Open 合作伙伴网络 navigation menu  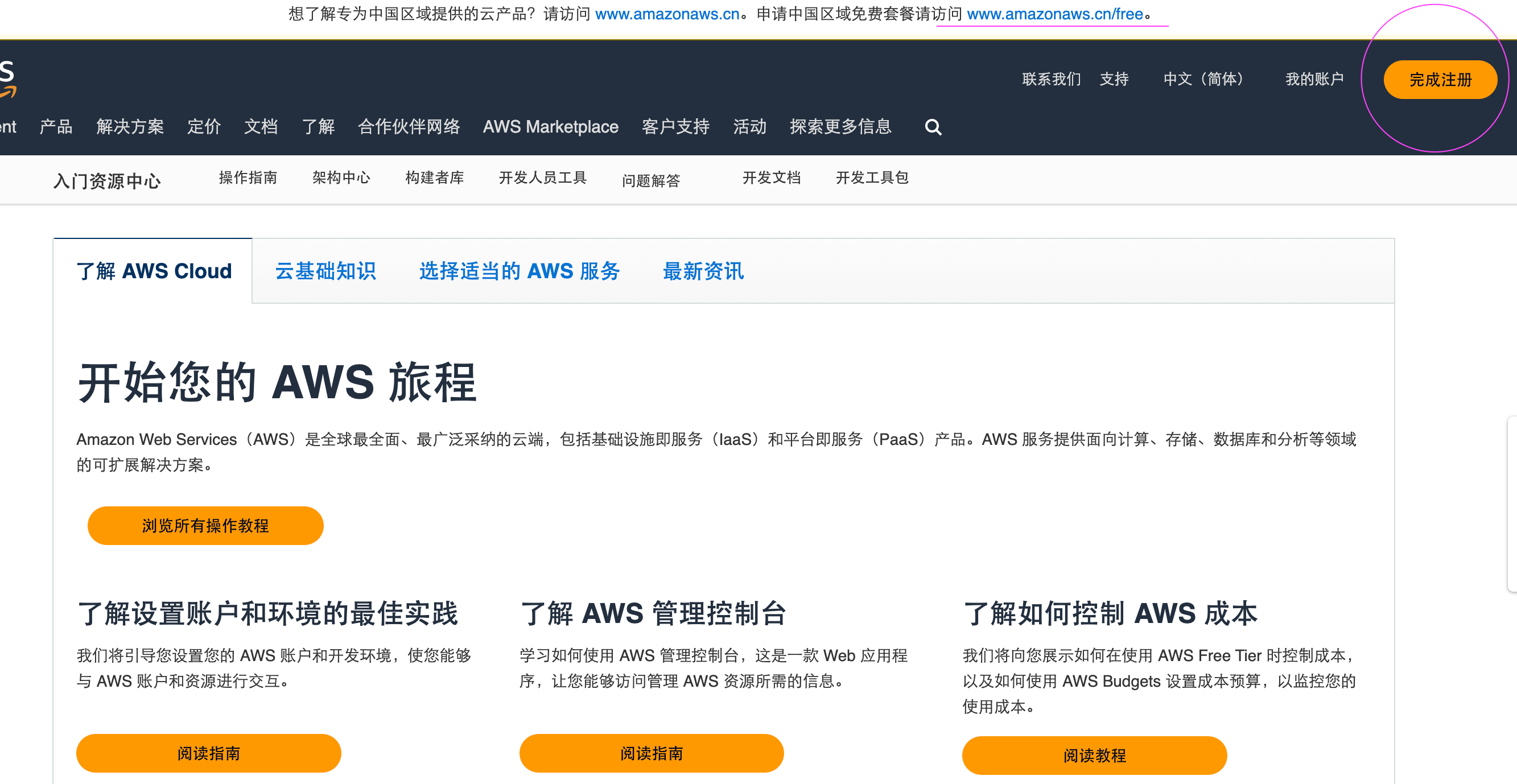[x=409, y=127]
